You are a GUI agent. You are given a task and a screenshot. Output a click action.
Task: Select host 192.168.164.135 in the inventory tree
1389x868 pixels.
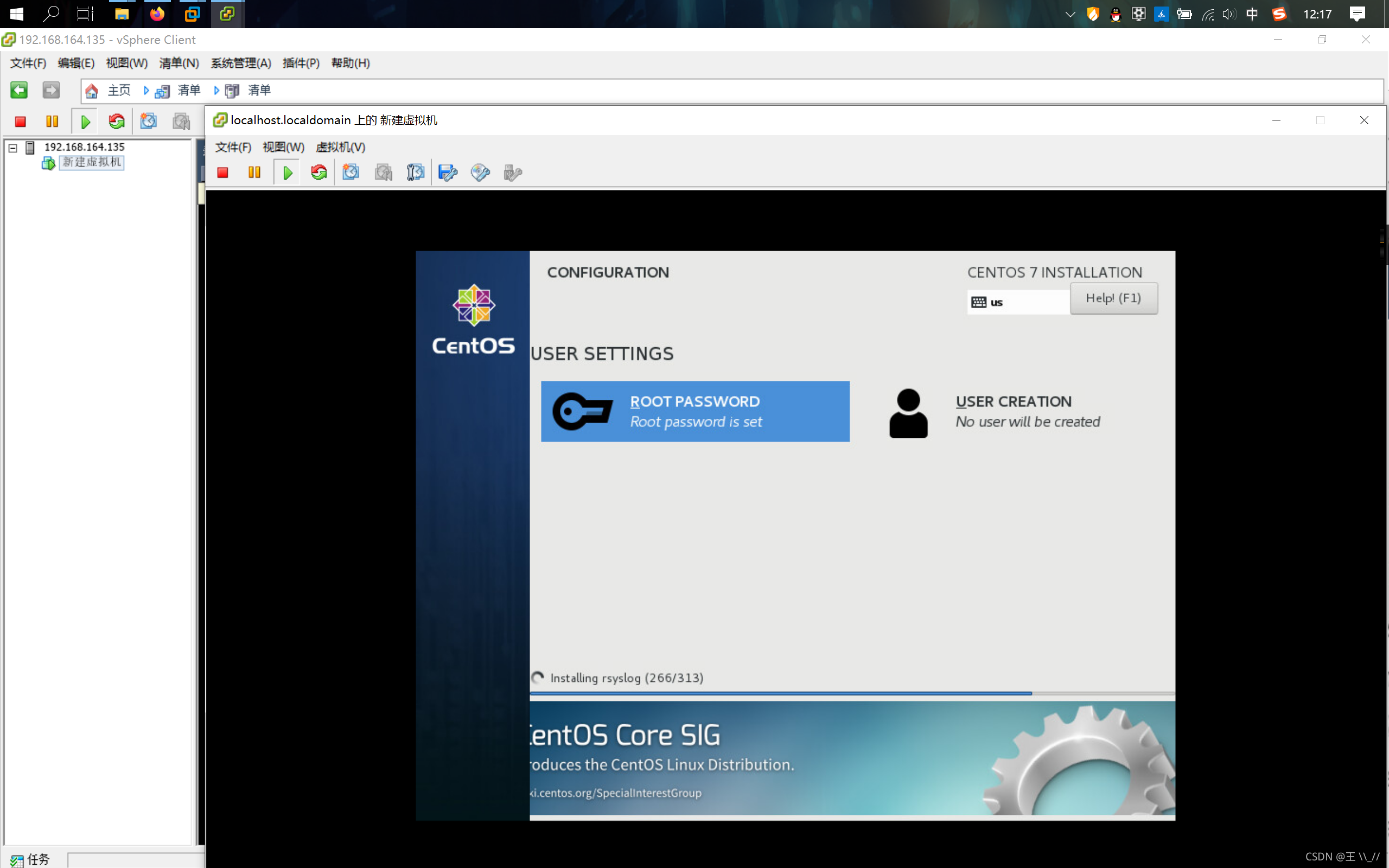[x=85, y=148]
